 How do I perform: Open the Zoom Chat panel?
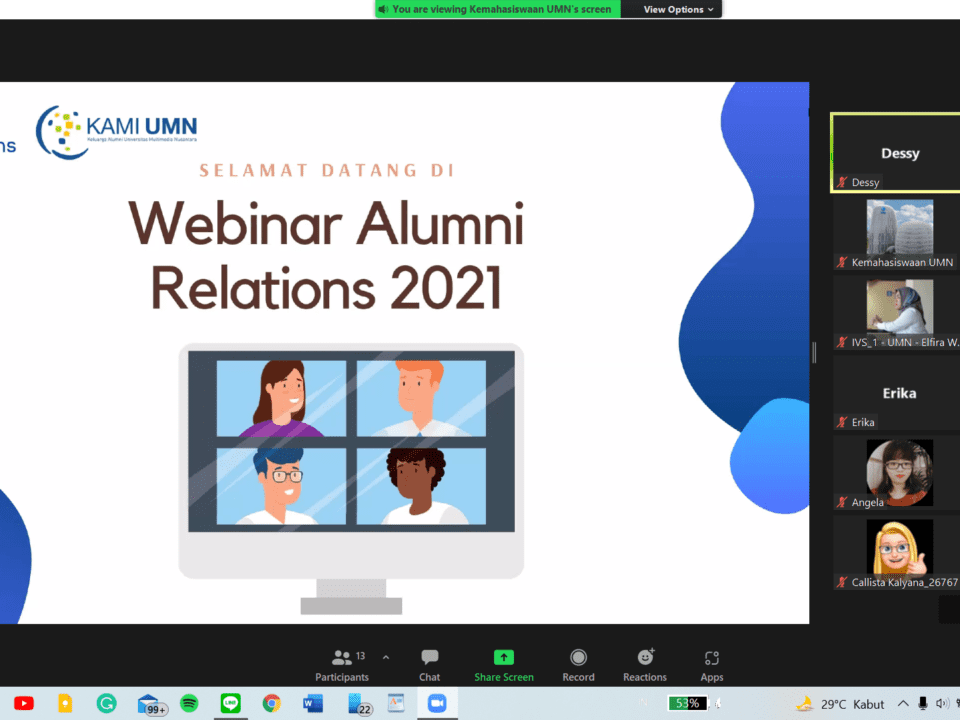tap(429, 665)
